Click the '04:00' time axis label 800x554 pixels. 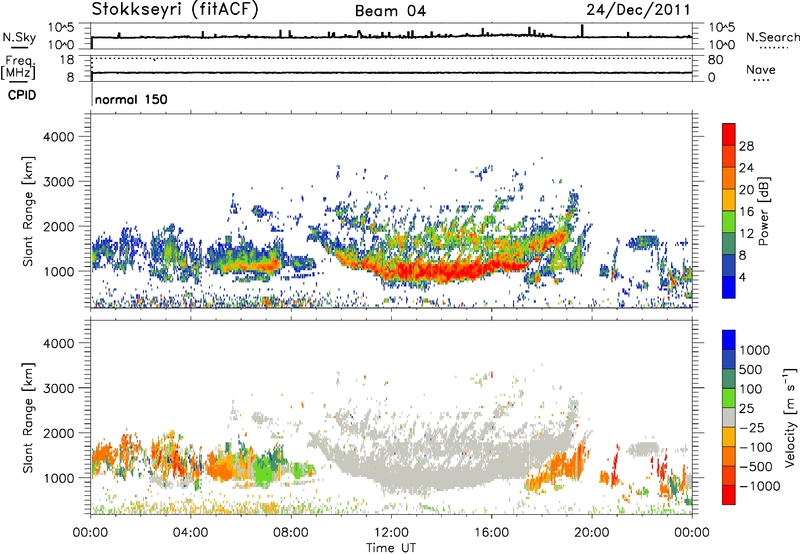(190, 533)
